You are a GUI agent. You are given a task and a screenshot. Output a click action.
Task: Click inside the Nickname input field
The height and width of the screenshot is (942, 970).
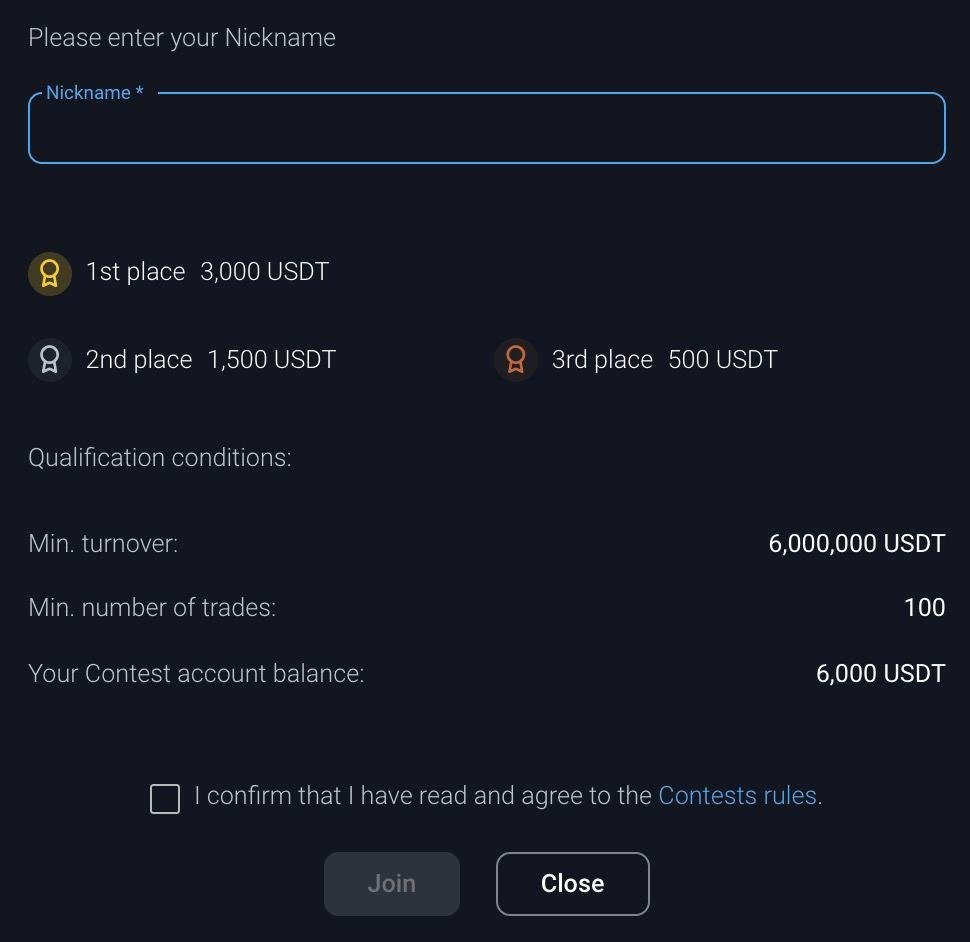(x=487, y=128)
